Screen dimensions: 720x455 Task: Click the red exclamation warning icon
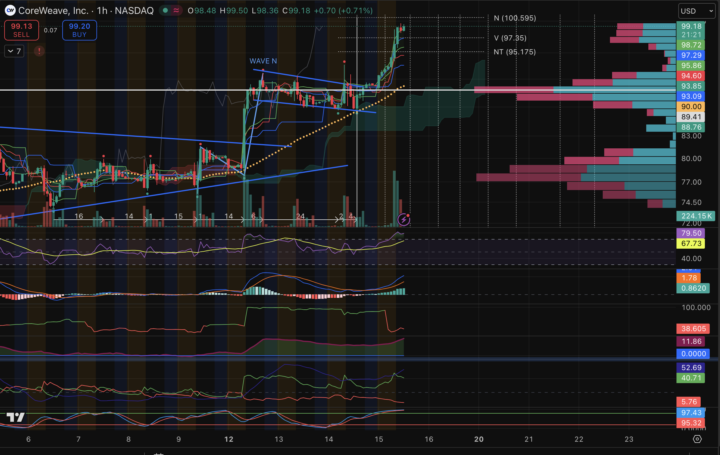39,51
